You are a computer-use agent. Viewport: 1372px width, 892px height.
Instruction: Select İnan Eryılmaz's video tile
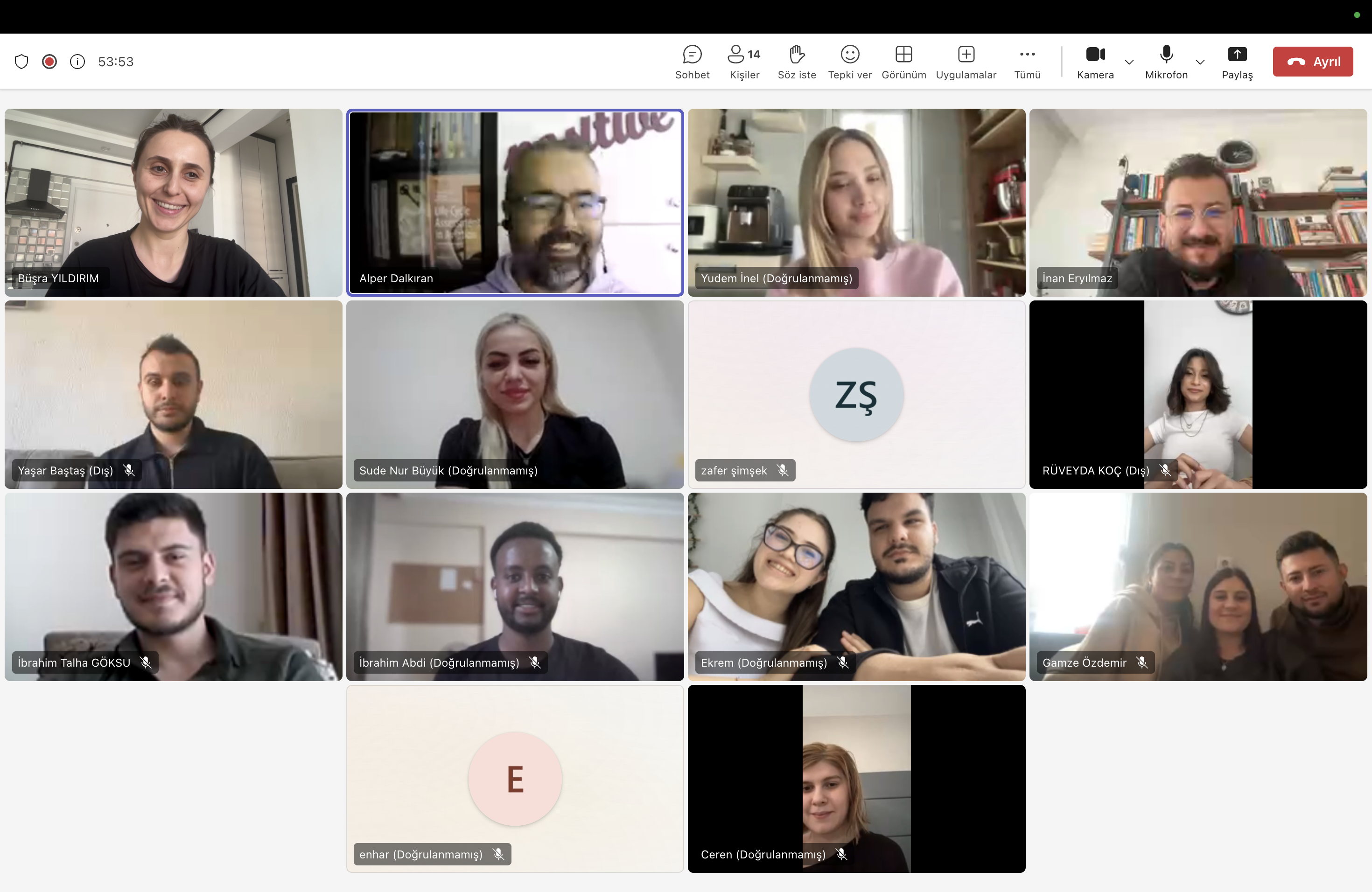click(1197, 202)
